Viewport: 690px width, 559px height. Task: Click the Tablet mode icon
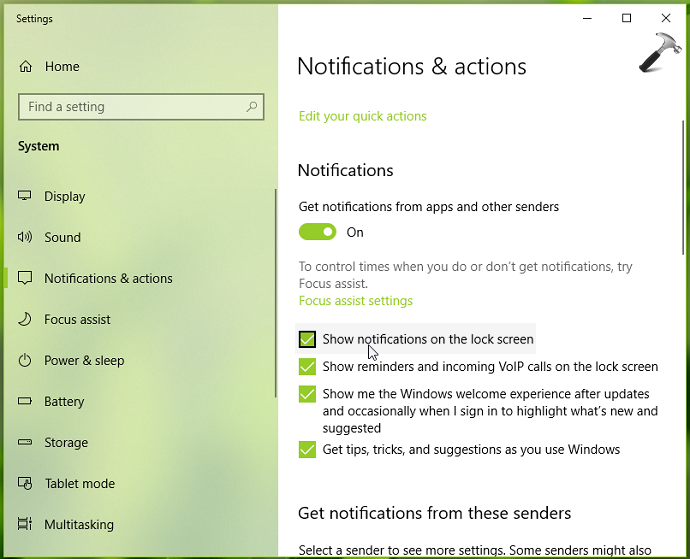[x=25, y=483]
